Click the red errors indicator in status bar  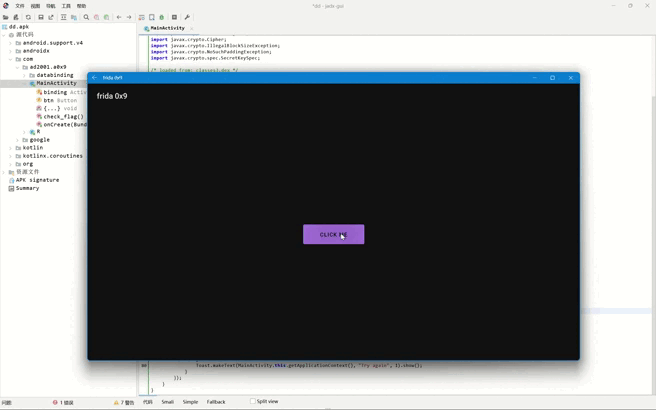[x=63, y=402]
